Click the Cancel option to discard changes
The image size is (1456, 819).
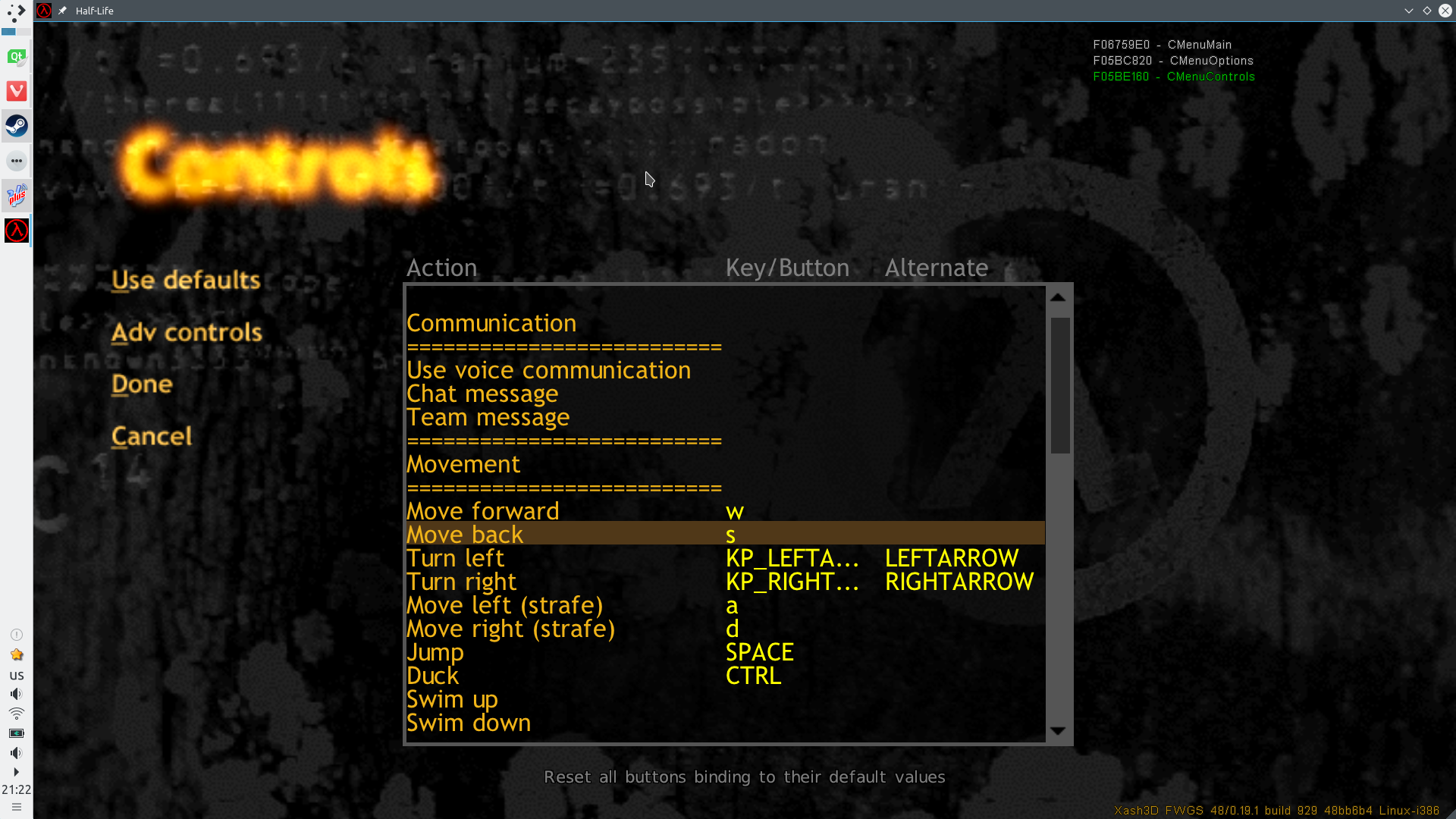(x=150, y=435)
